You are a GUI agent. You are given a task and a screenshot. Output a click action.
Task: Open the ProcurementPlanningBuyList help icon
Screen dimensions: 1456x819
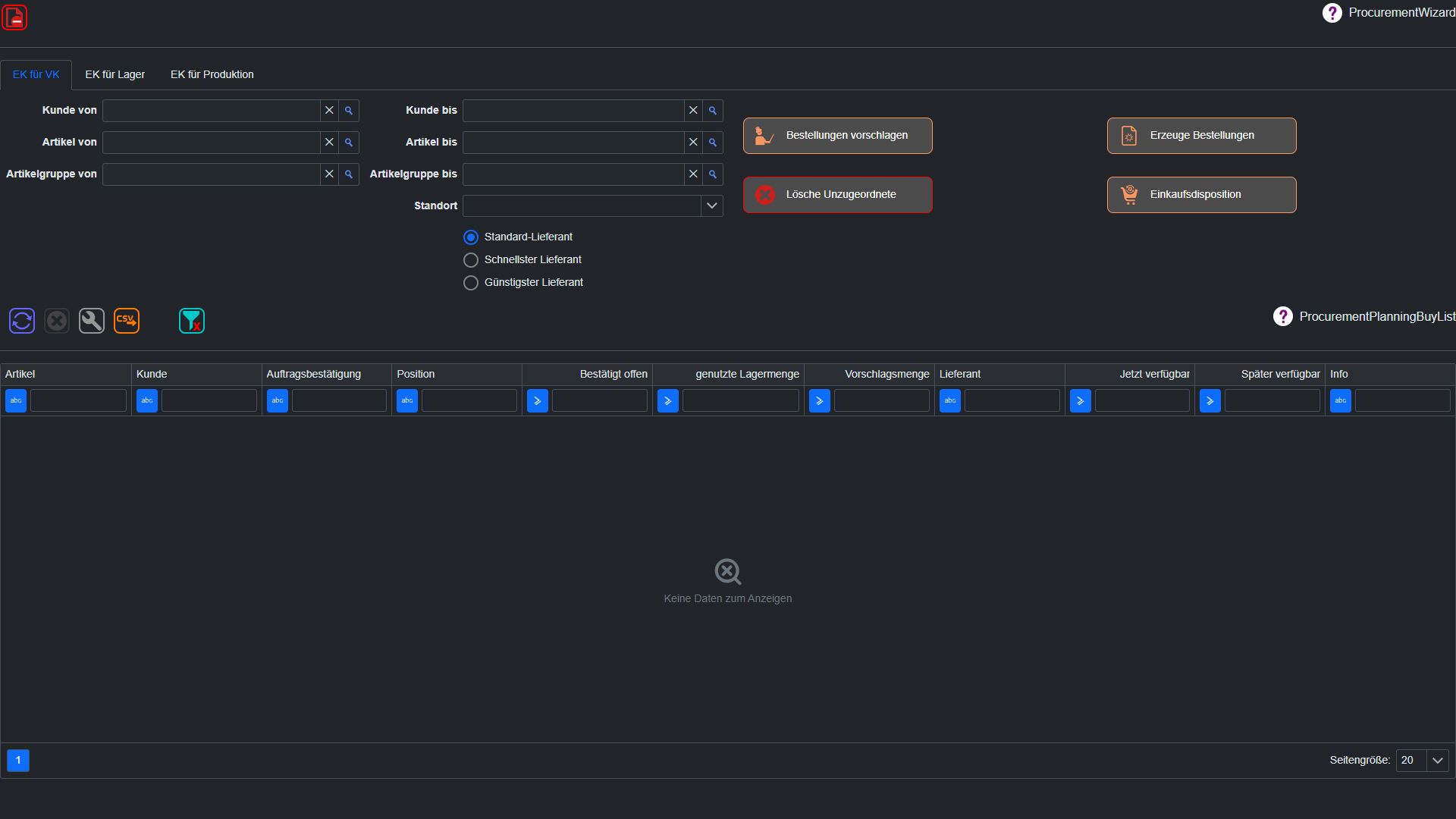tap(1282, 316)
